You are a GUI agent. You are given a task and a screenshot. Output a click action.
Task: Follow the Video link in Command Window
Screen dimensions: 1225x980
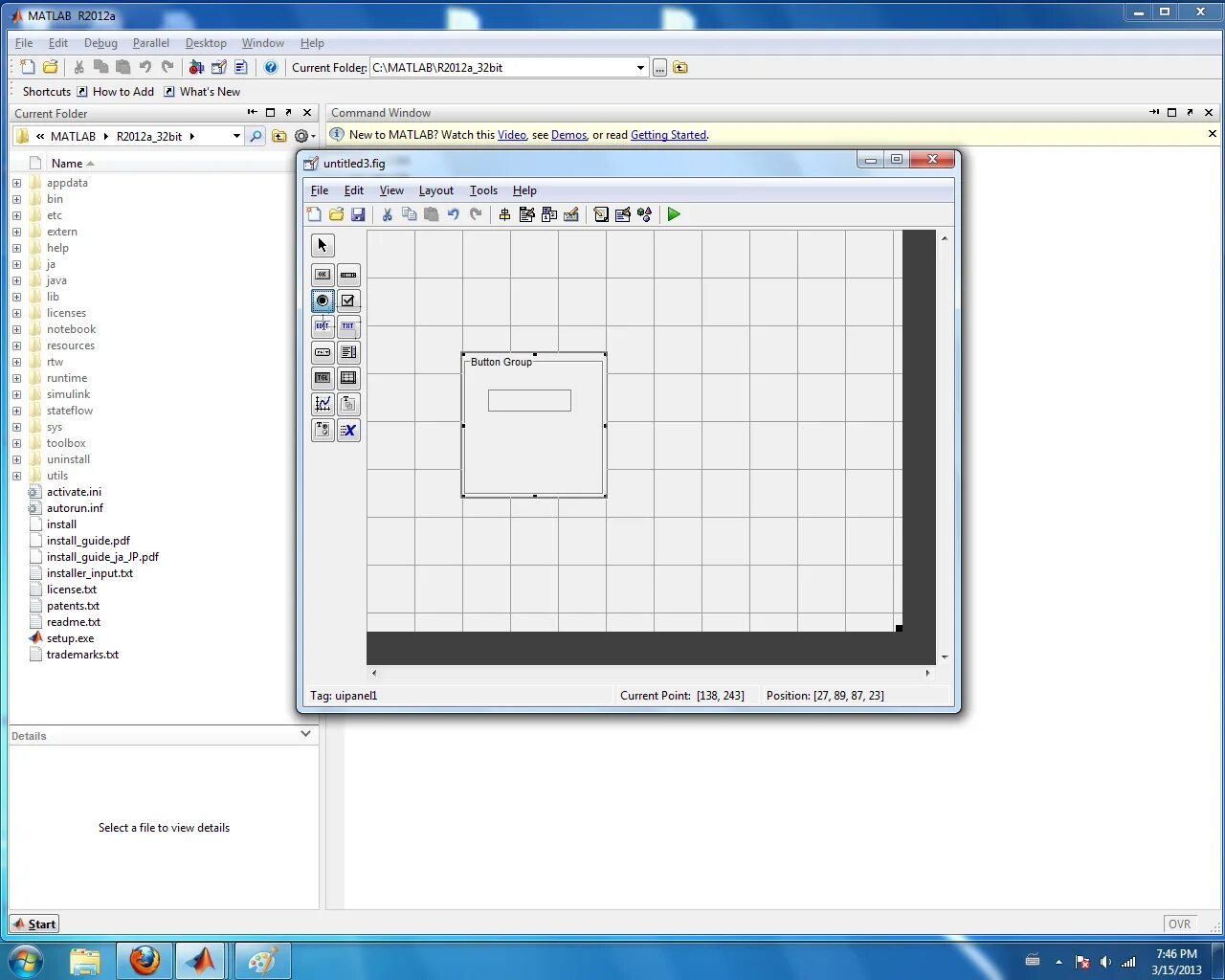click(x=512, y=135)
